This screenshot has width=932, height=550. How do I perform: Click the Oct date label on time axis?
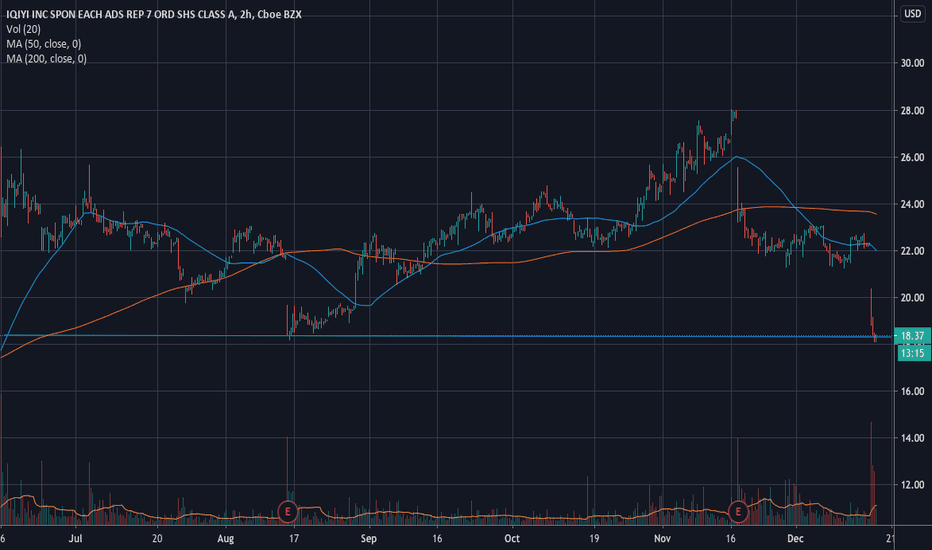click(512, 539)
